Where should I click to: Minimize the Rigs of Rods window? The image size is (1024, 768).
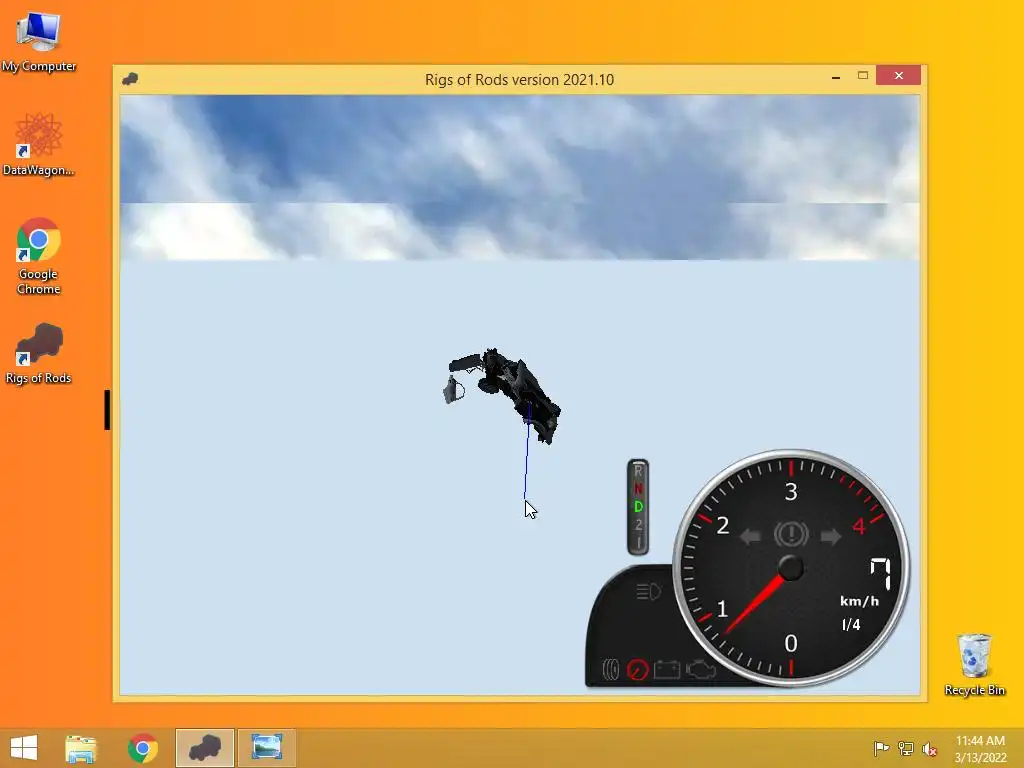coord(836,76)
